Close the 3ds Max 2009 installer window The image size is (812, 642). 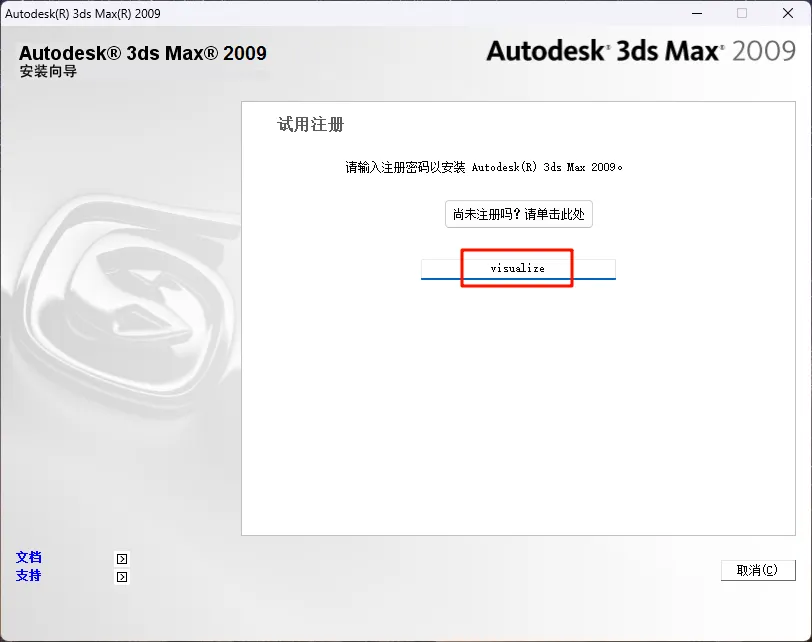[788, 13]
